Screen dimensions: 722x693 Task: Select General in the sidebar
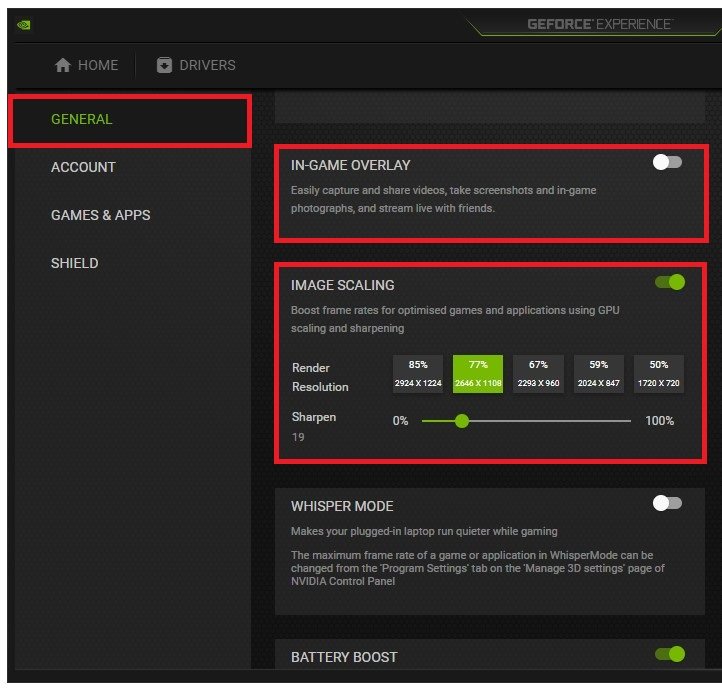coord(130,120)
